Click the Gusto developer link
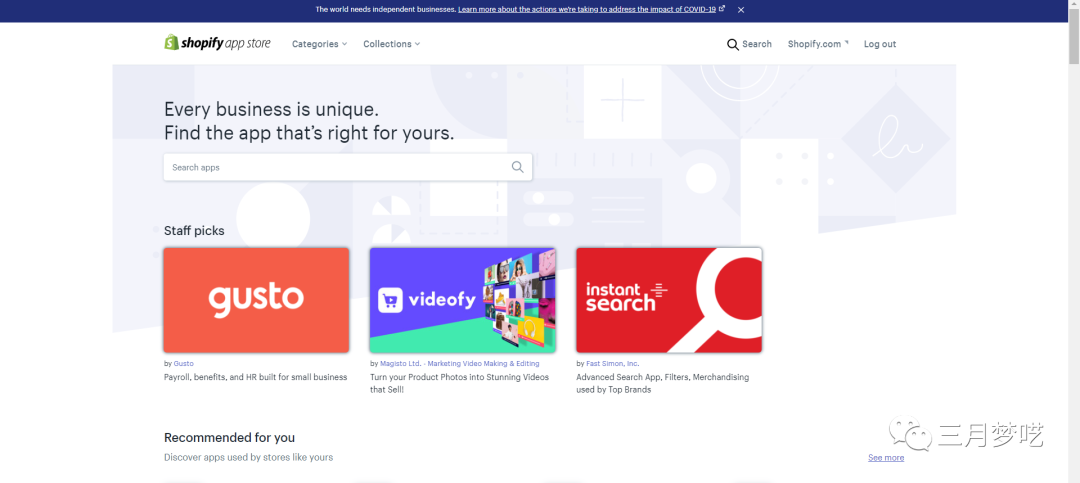1080x483 pixels. point(183,363)
